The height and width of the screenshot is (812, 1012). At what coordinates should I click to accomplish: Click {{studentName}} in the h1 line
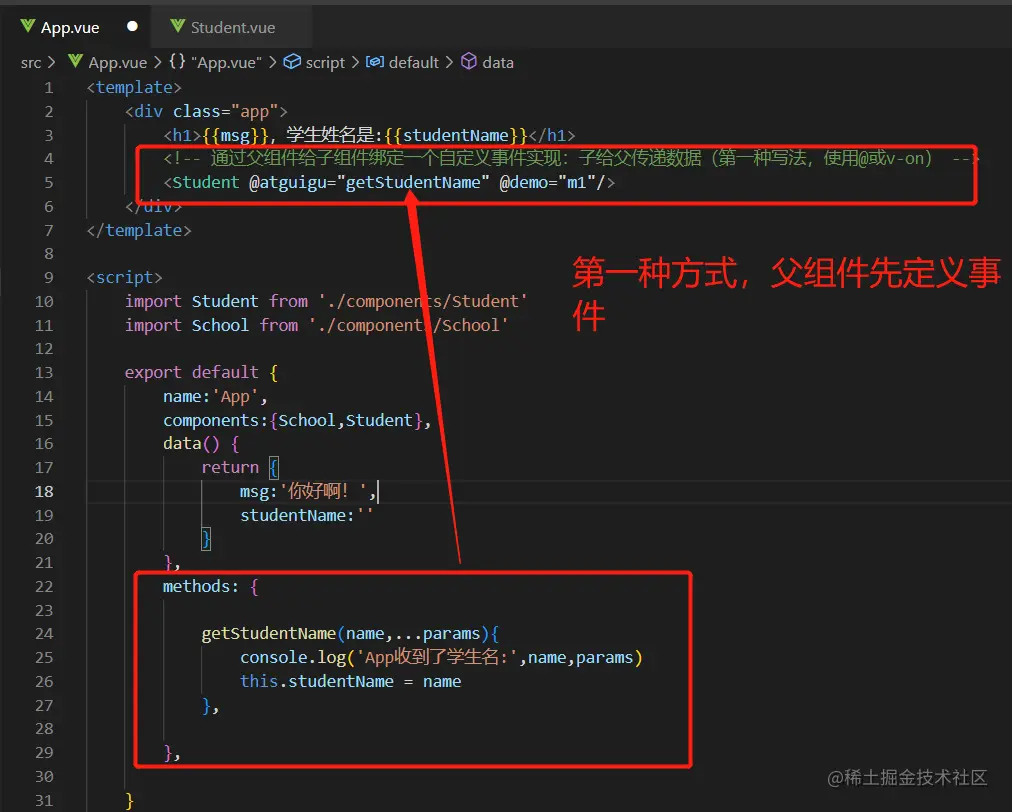coord(456,135)
